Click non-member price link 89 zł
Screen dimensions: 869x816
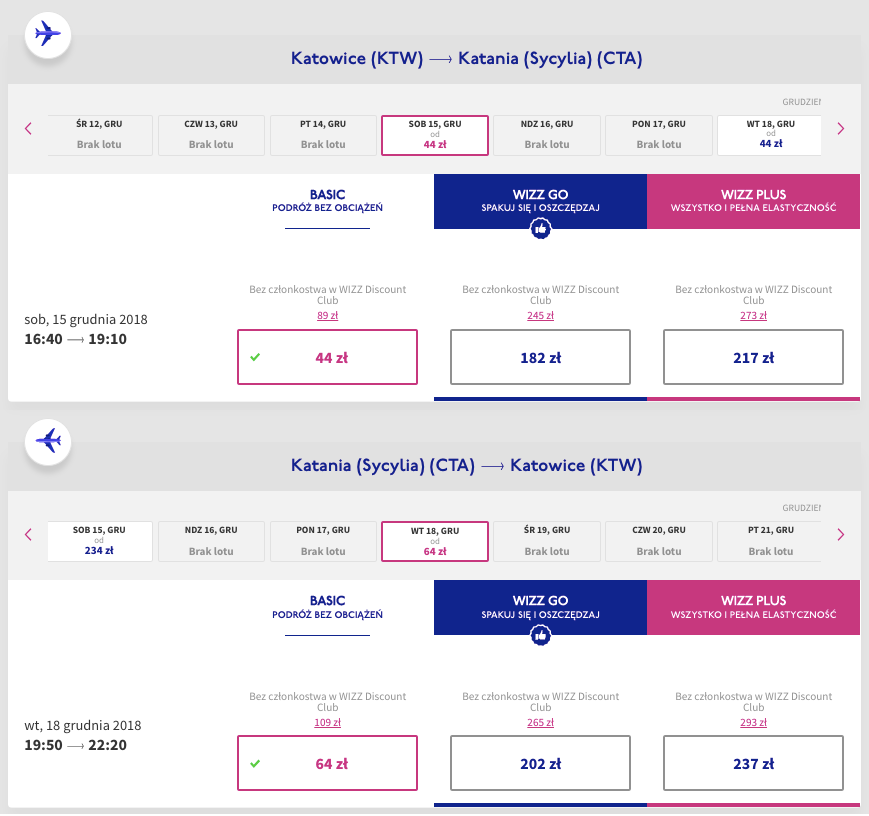328,315
